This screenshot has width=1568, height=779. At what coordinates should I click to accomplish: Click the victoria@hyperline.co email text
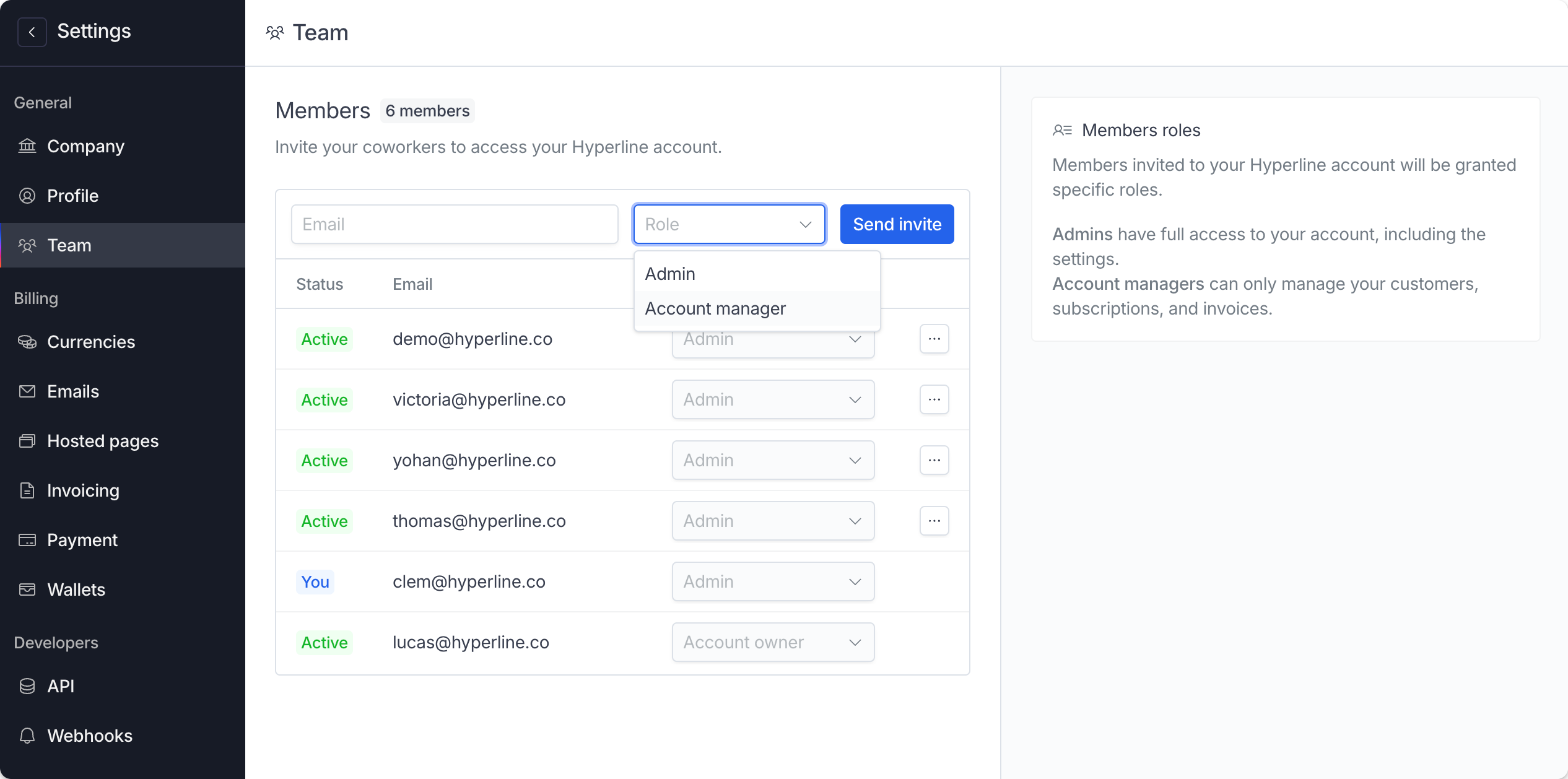(x=479, y=400)
